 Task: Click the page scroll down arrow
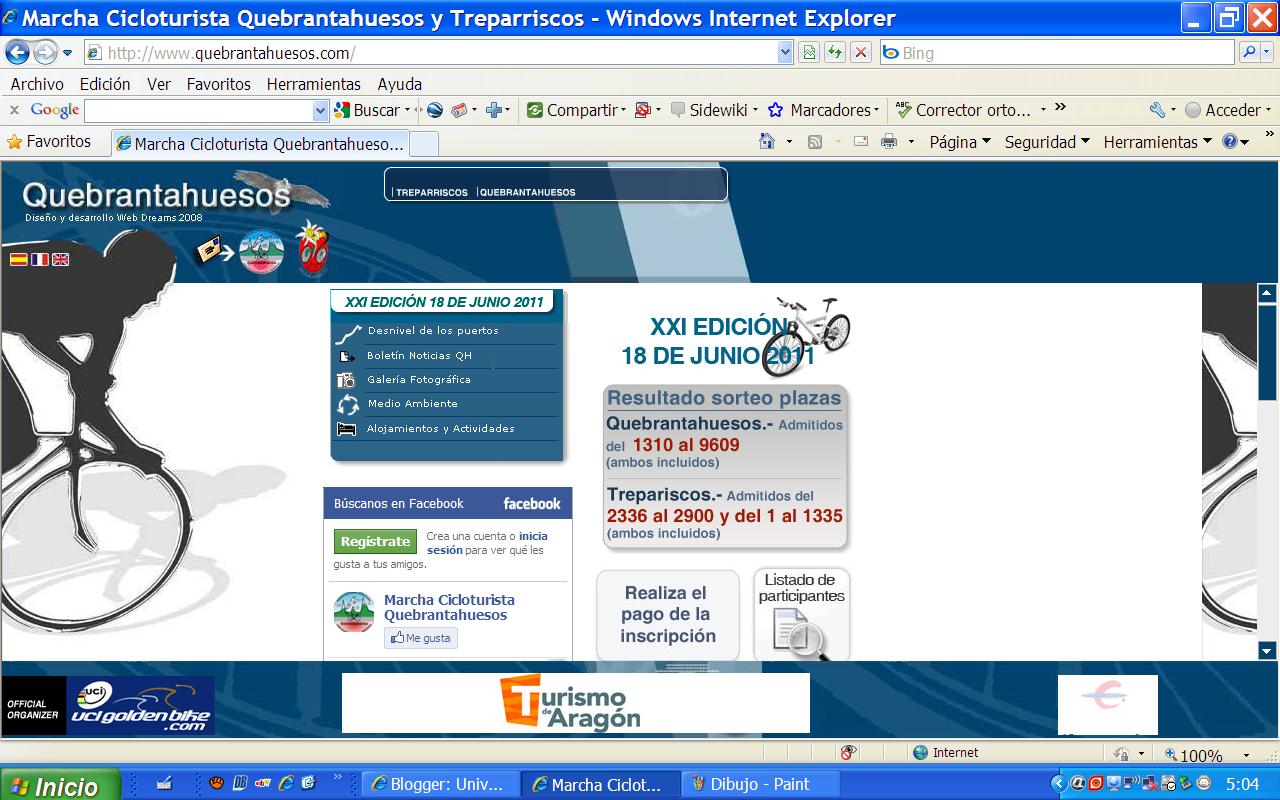1267,651
